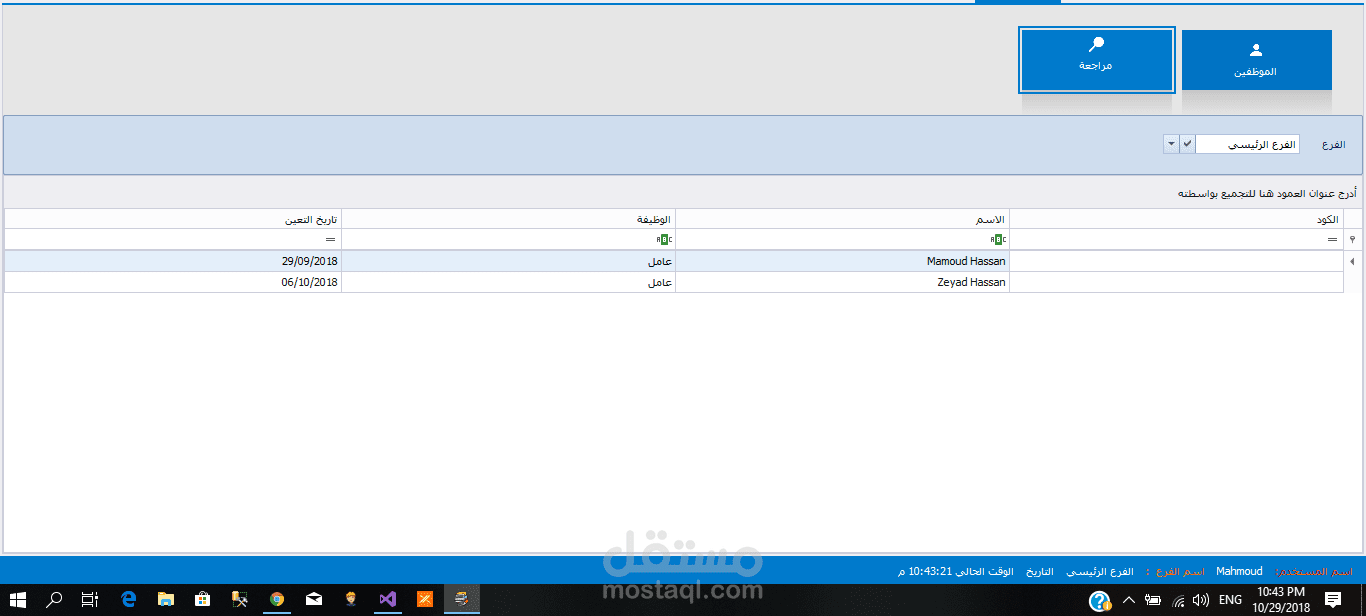Select the Mamoud Hassan row

pos(674,261)
